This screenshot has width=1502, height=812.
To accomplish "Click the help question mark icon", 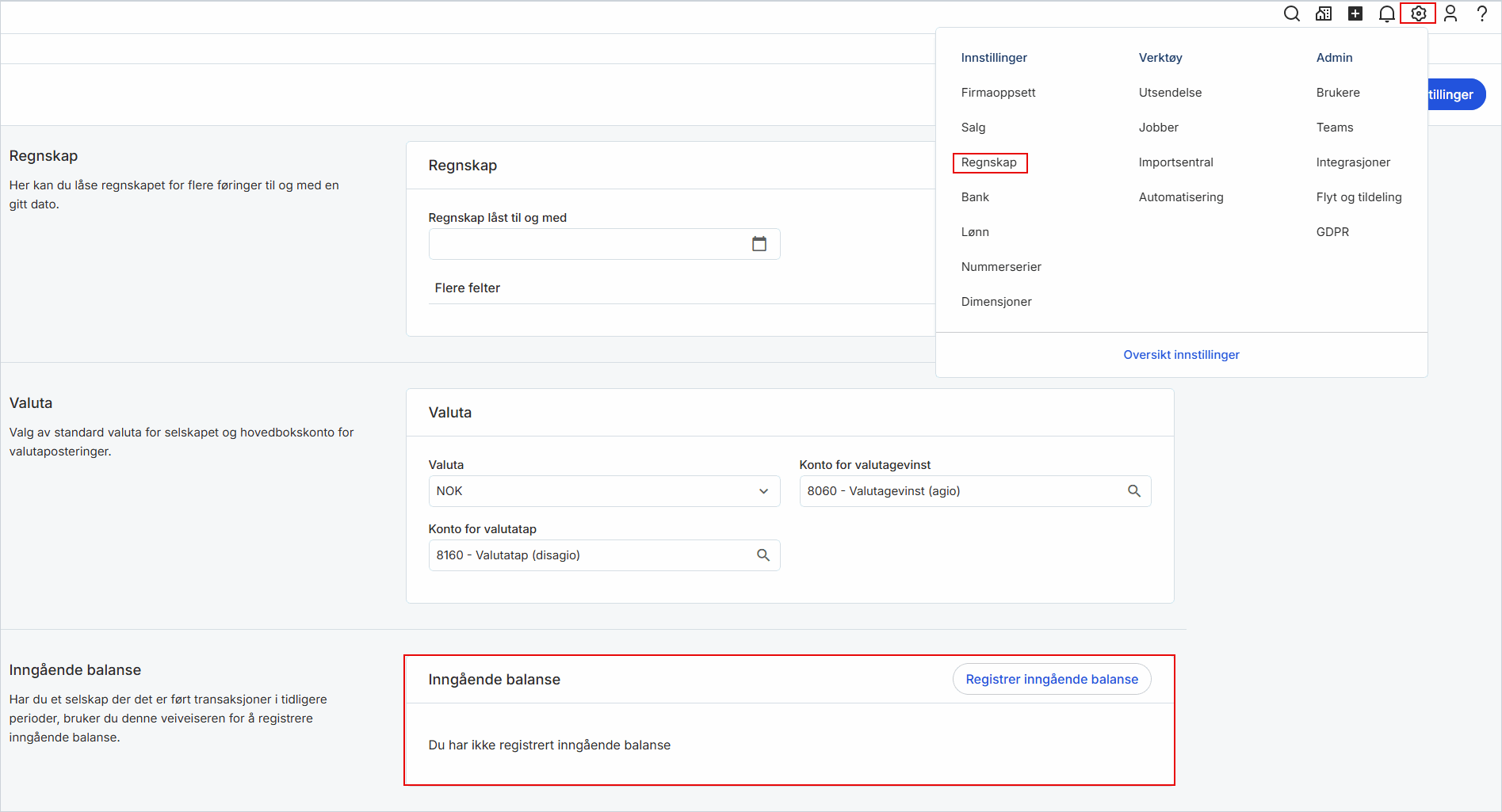I will click(1482, 13).
